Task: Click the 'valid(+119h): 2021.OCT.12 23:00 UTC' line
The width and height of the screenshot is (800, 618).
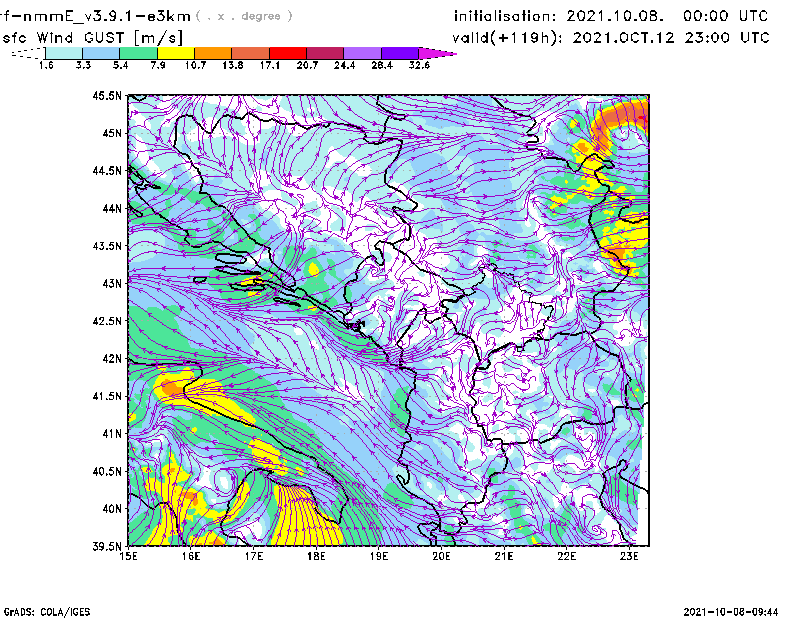Action: (610, 38)
